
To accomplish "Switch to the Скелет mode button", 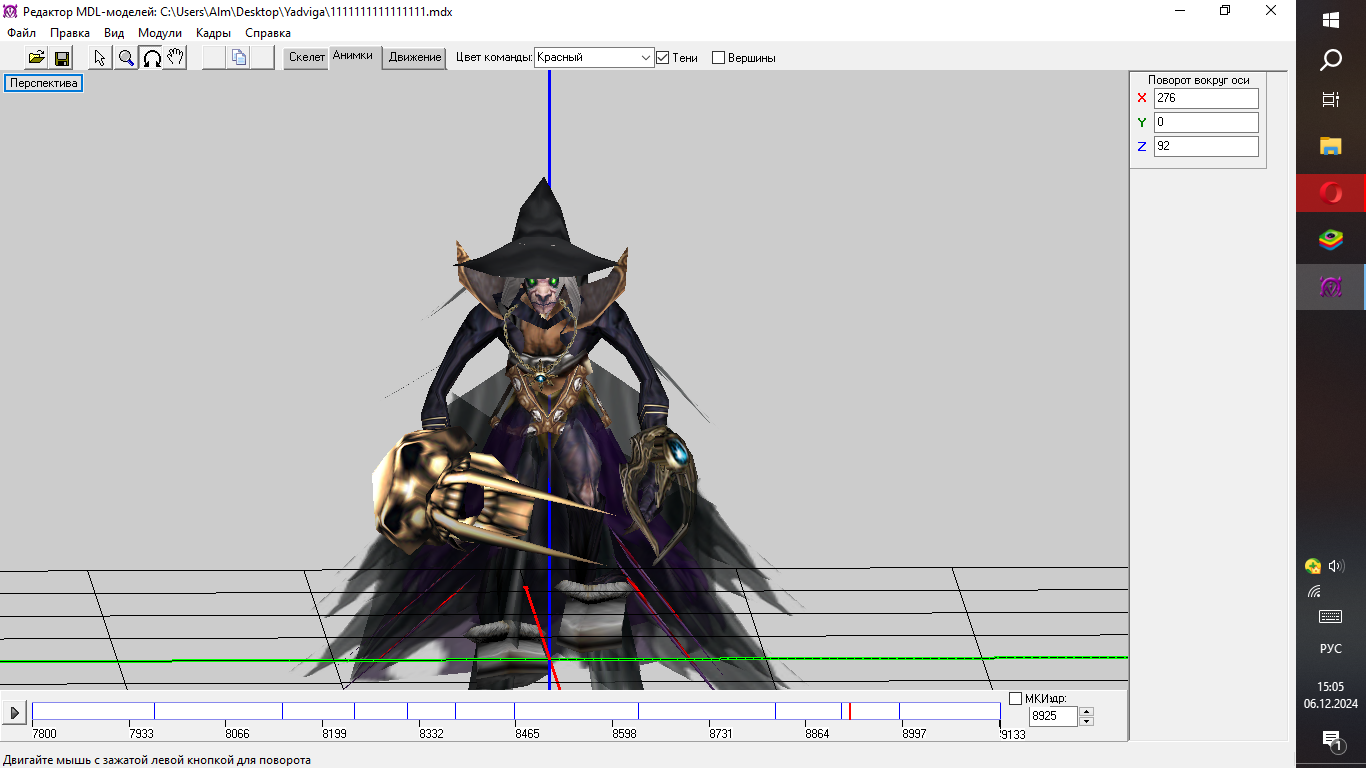I will [307, 58].
